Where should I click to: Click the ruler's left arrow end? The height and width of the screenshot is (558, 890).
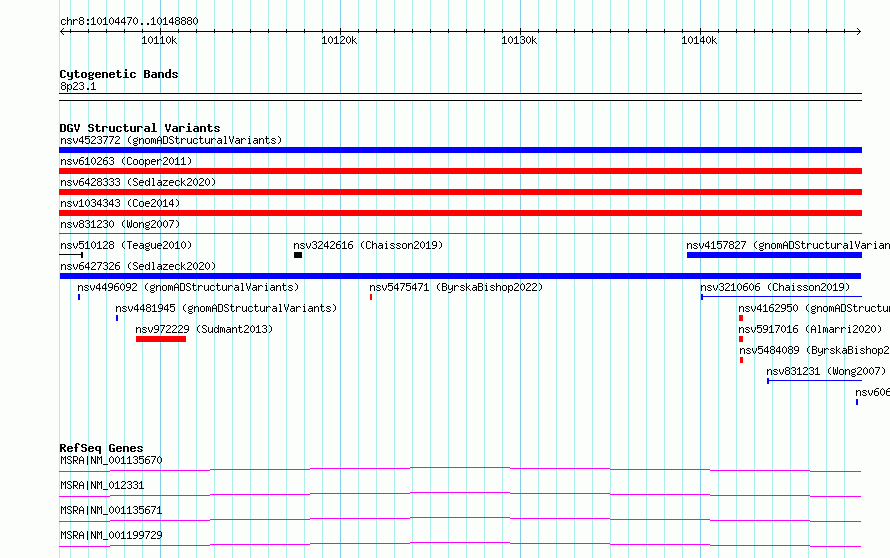click(x=62, y=31)
